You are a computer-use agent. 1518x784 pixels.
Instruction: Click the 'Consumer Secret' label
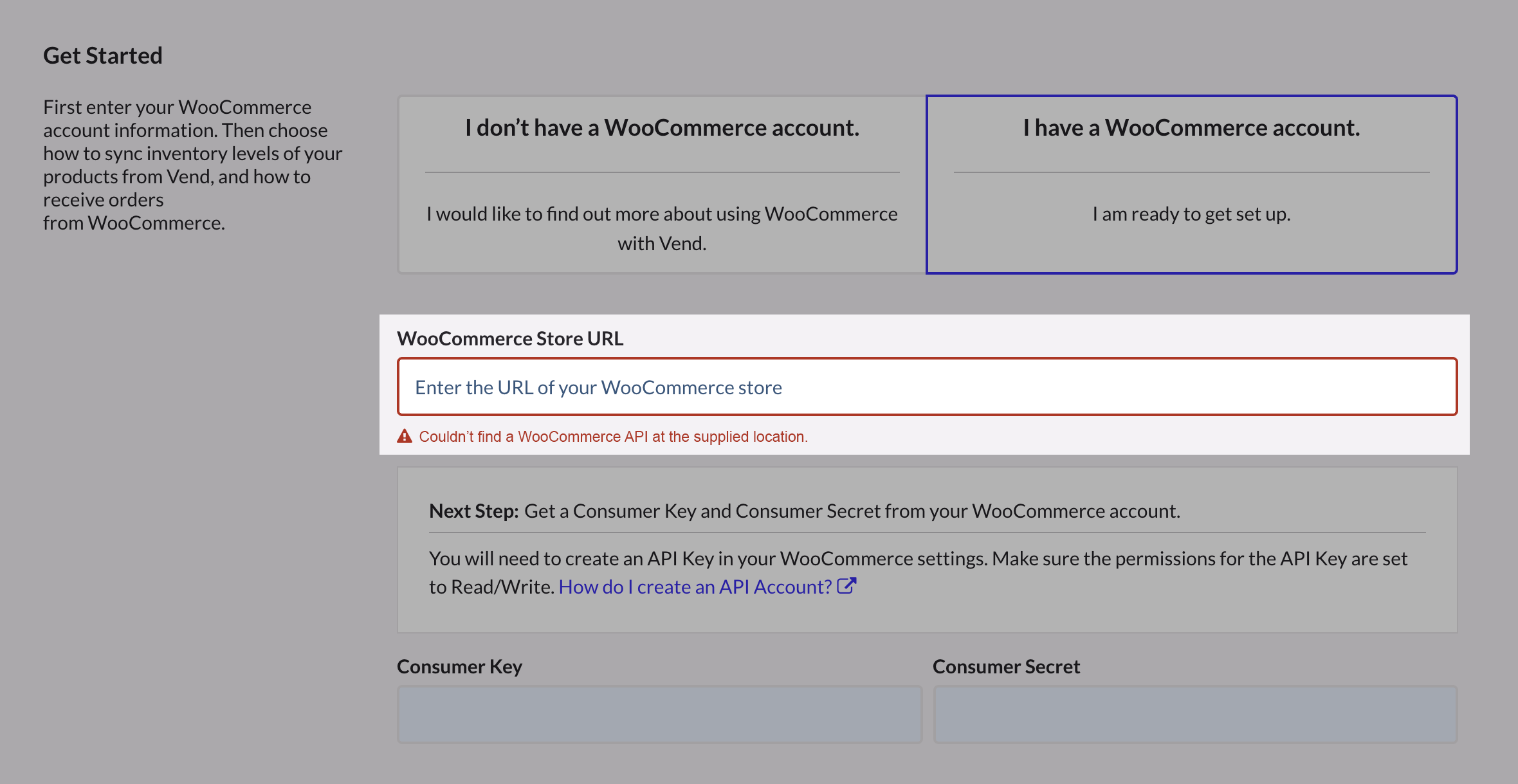[x=1006, y=666]
